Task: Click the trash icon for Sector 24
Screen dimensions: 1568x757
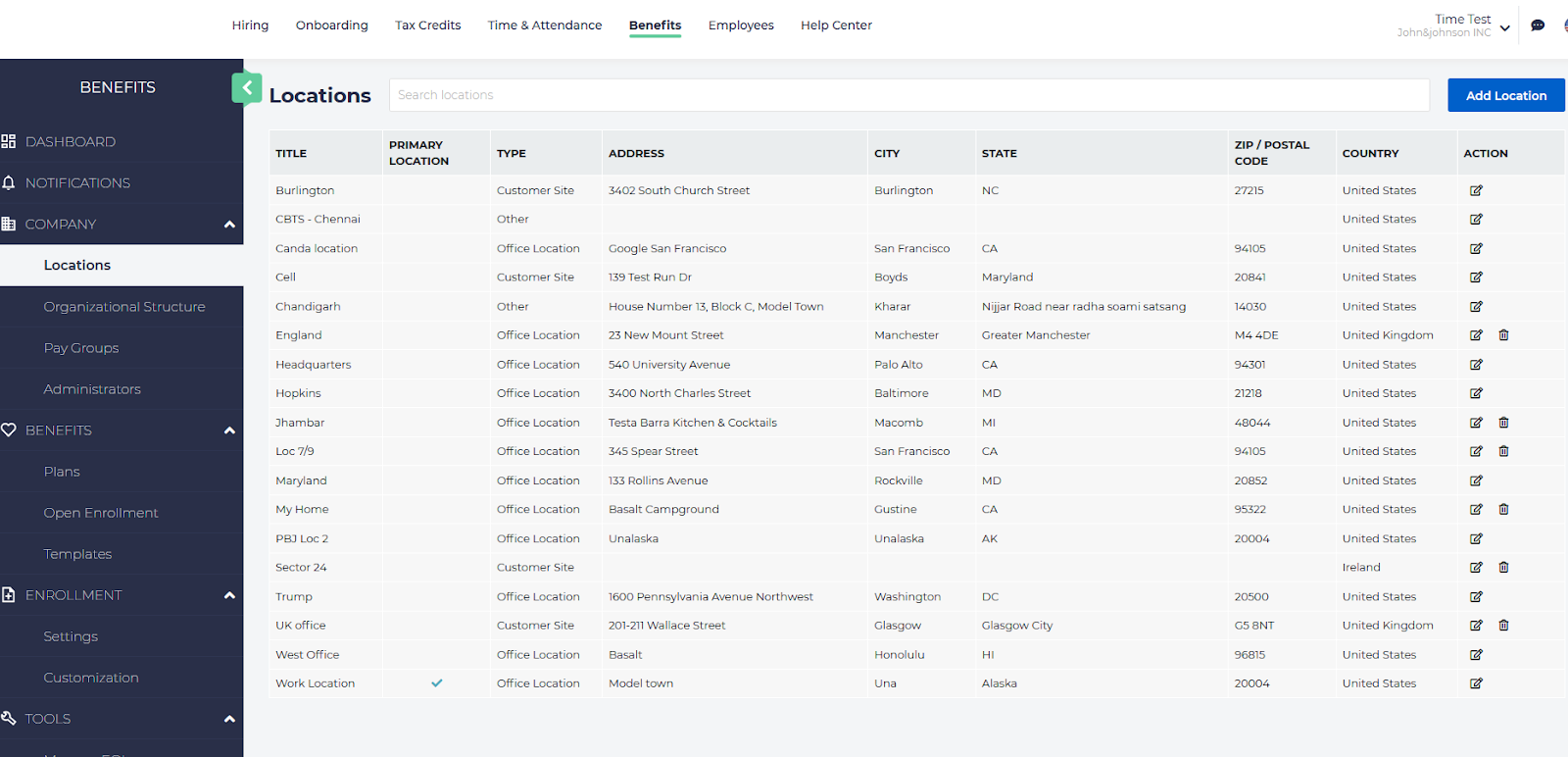Action: click(1503, 568)
